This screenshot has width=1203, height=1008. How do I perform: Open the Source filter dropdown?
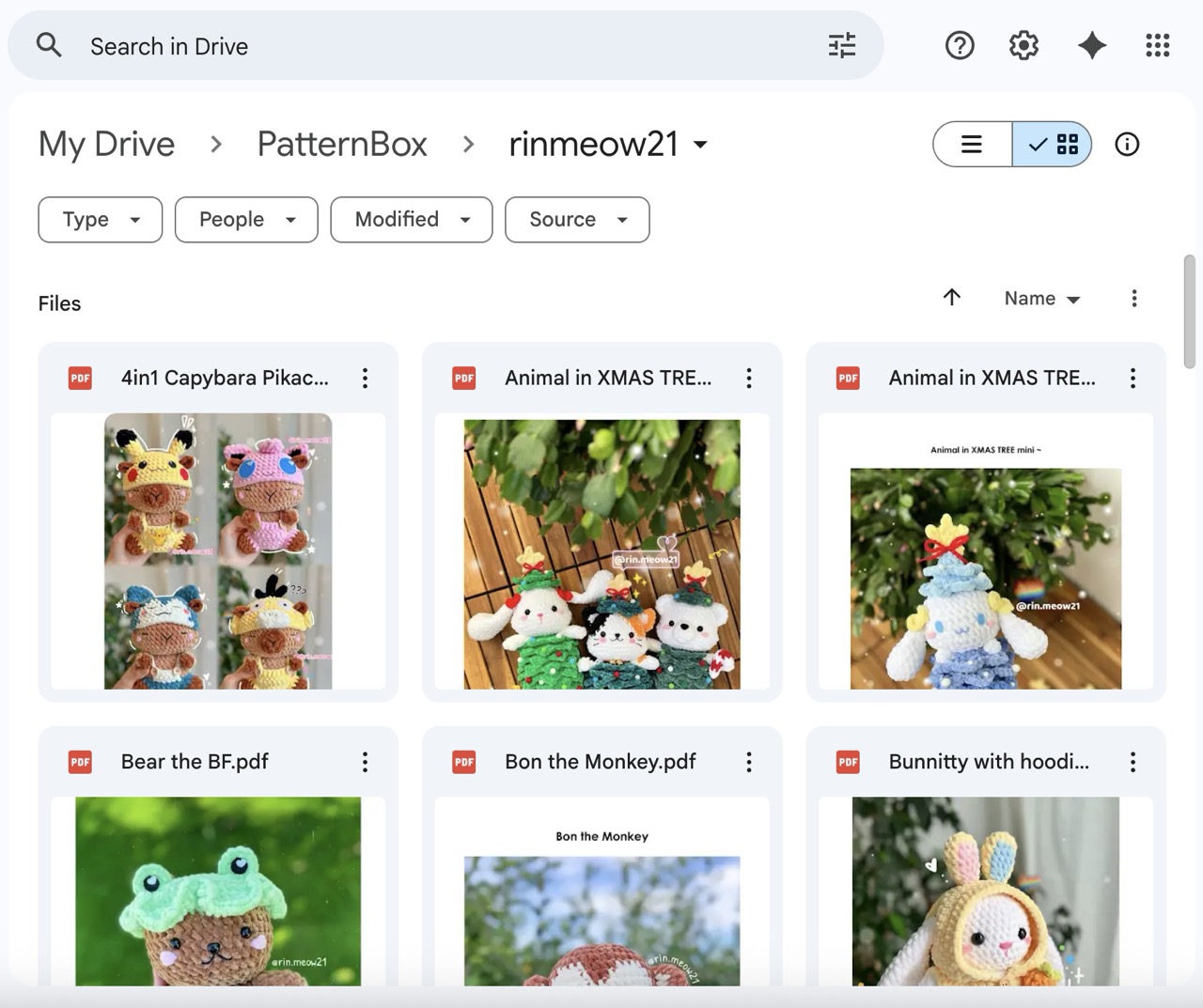[577, 220]
